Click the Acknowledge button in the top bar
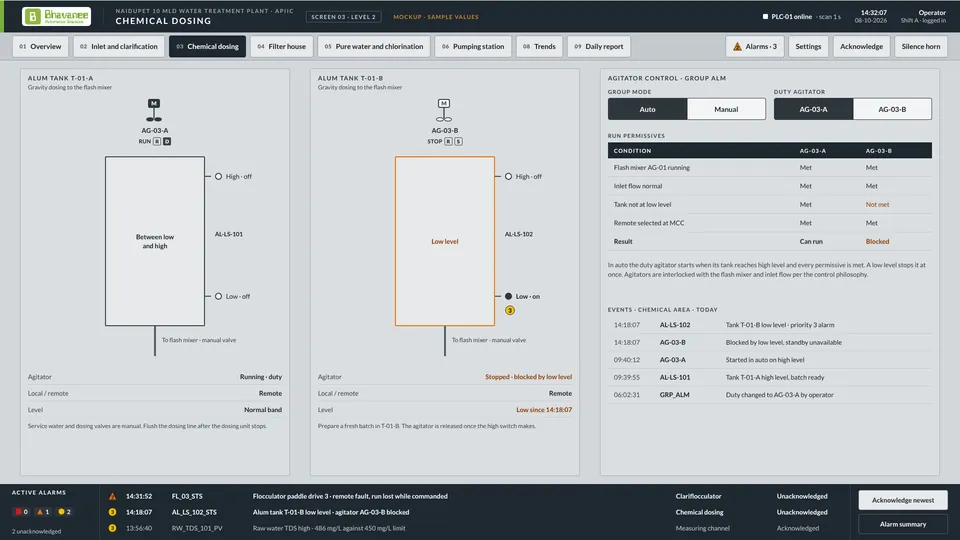960x540 pixels. point(861,47)
